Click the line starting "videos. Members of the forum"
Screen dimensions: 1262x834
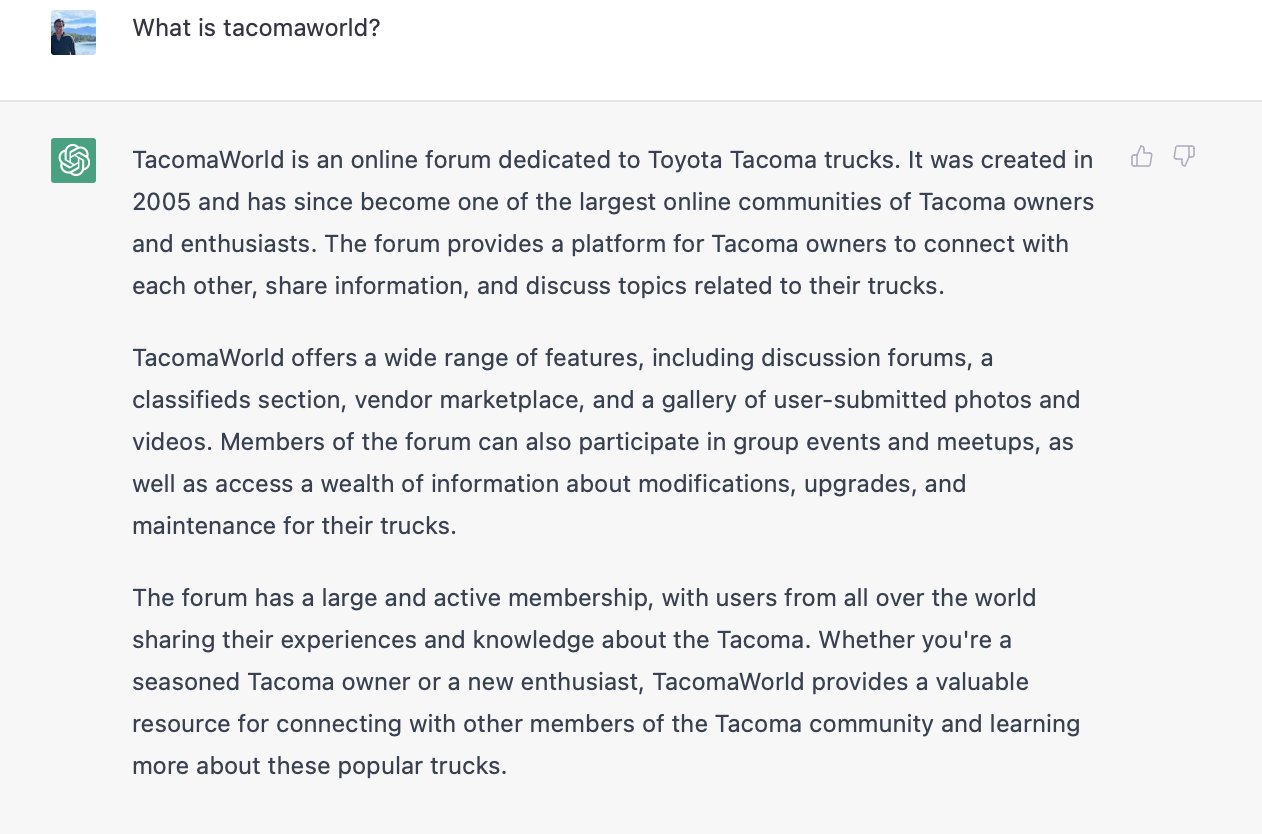603,442
